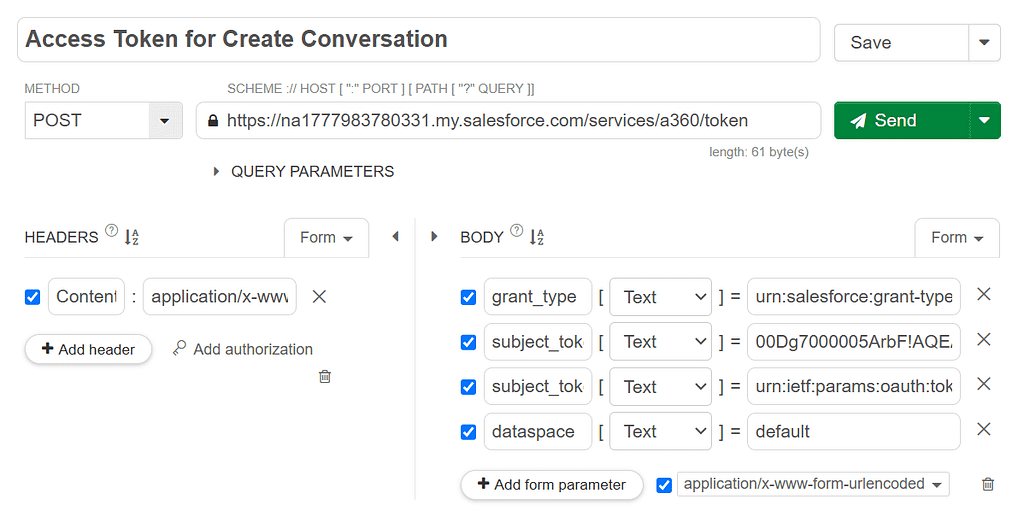Collapse body pane with right arrow
The height and width of the screenshot is (522, 1024).
[x=434, y=237]
